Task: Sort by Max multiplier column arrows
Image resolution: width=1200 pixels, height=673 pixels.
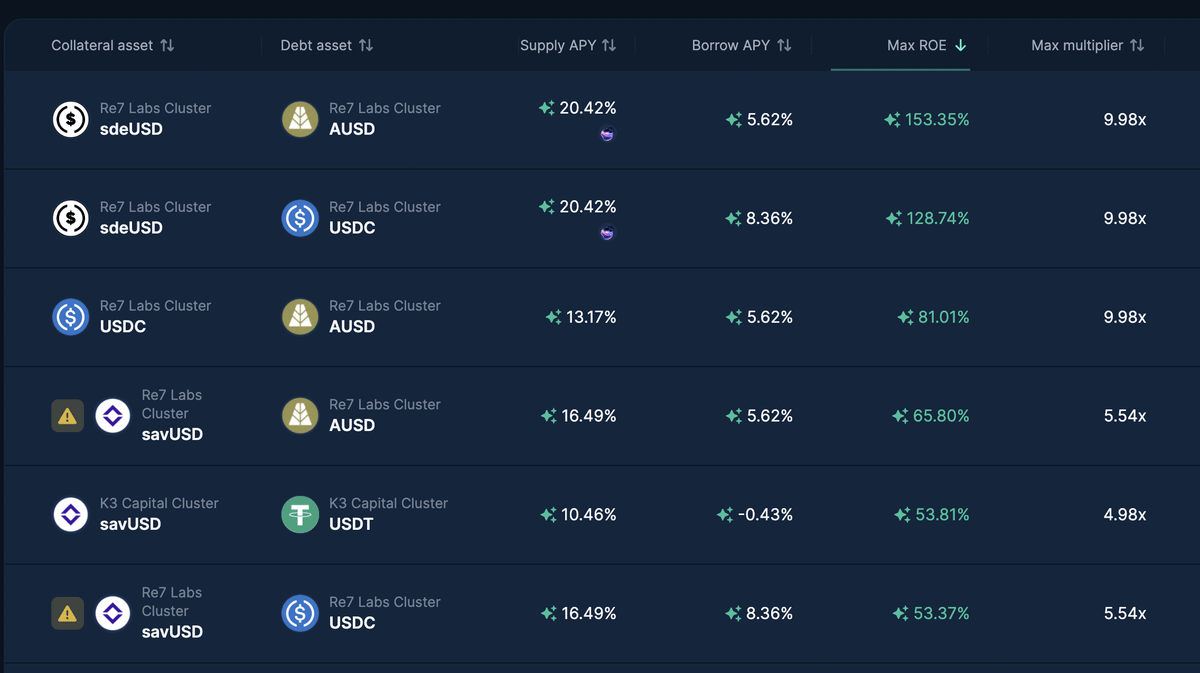Action: [1137, 45]
